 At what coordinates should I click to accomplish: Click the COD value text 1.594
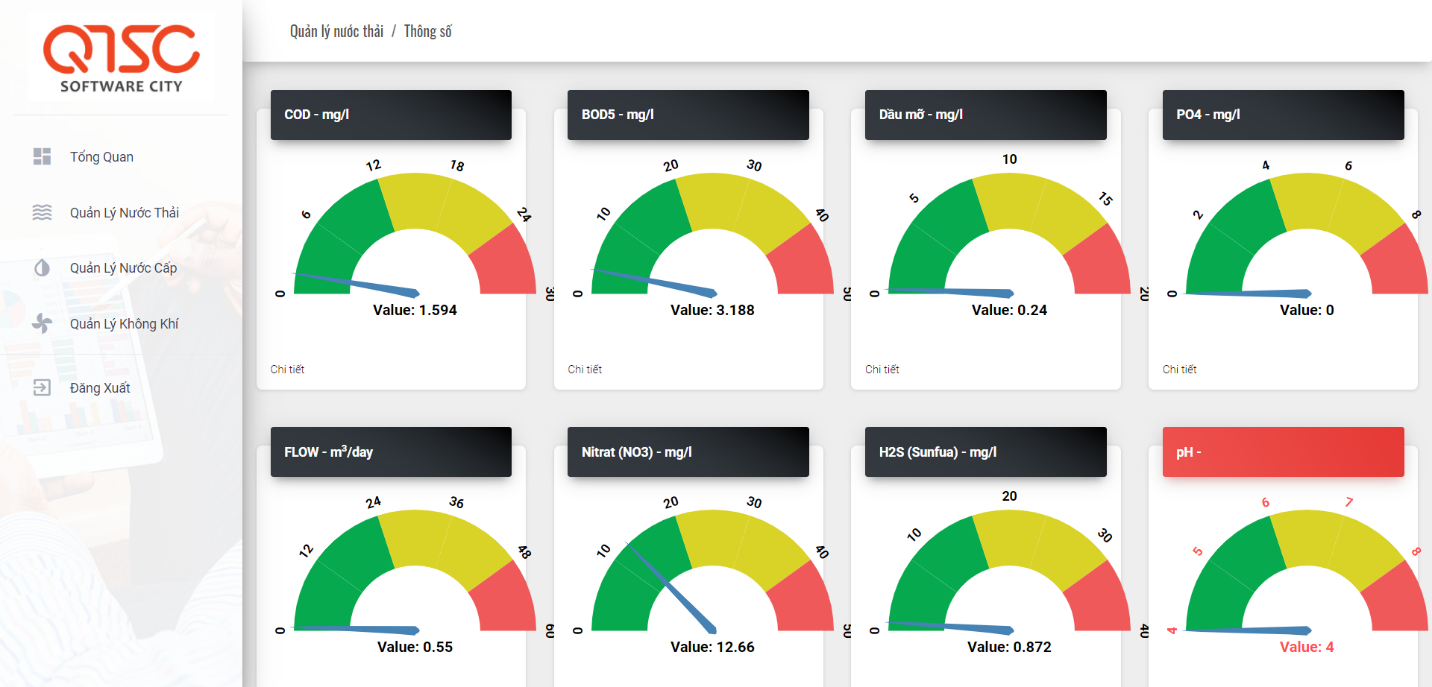(x=415, y=310)
